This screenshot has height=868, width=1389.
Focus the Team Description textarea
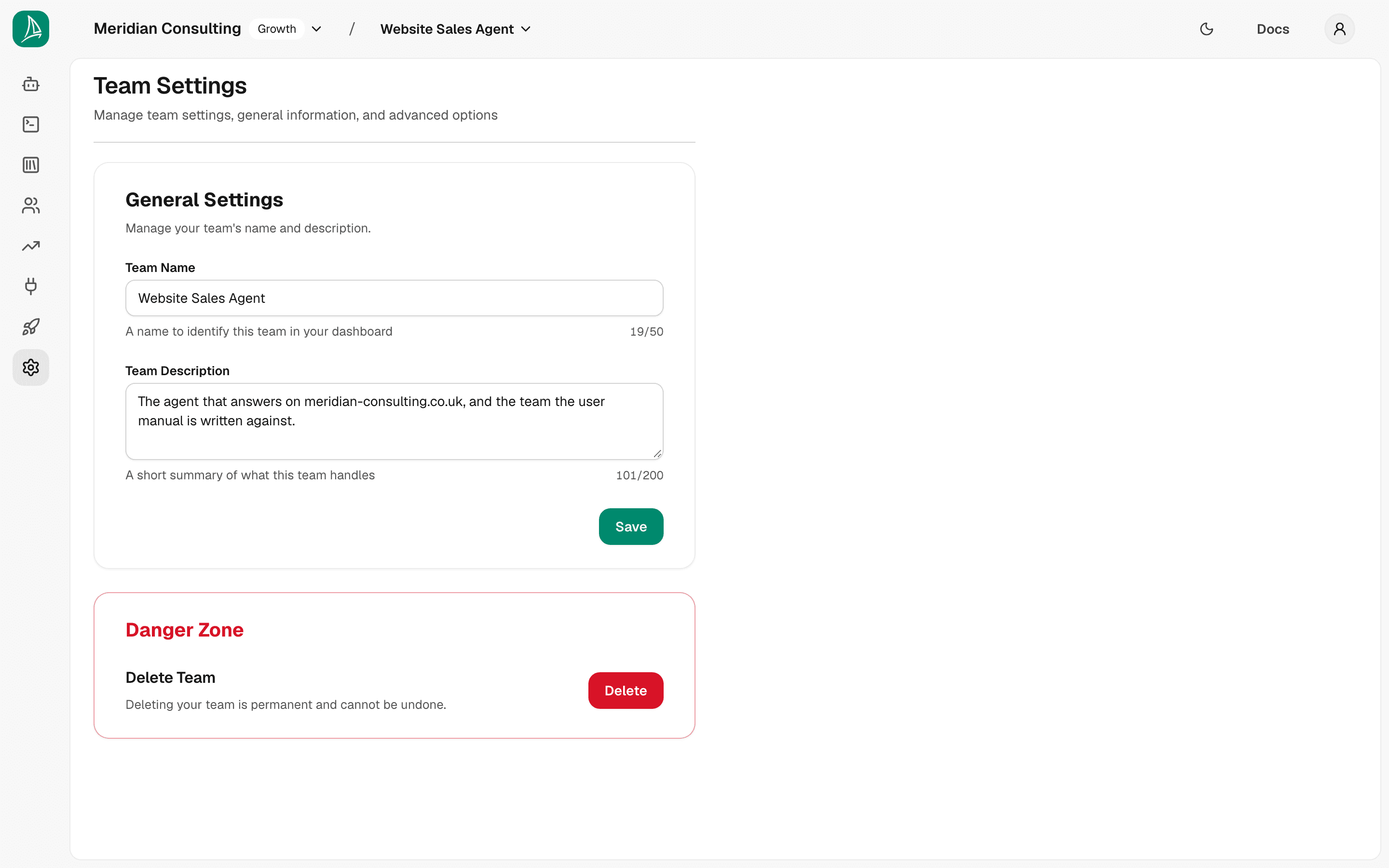pyautogui.click(x=395, y=421)
